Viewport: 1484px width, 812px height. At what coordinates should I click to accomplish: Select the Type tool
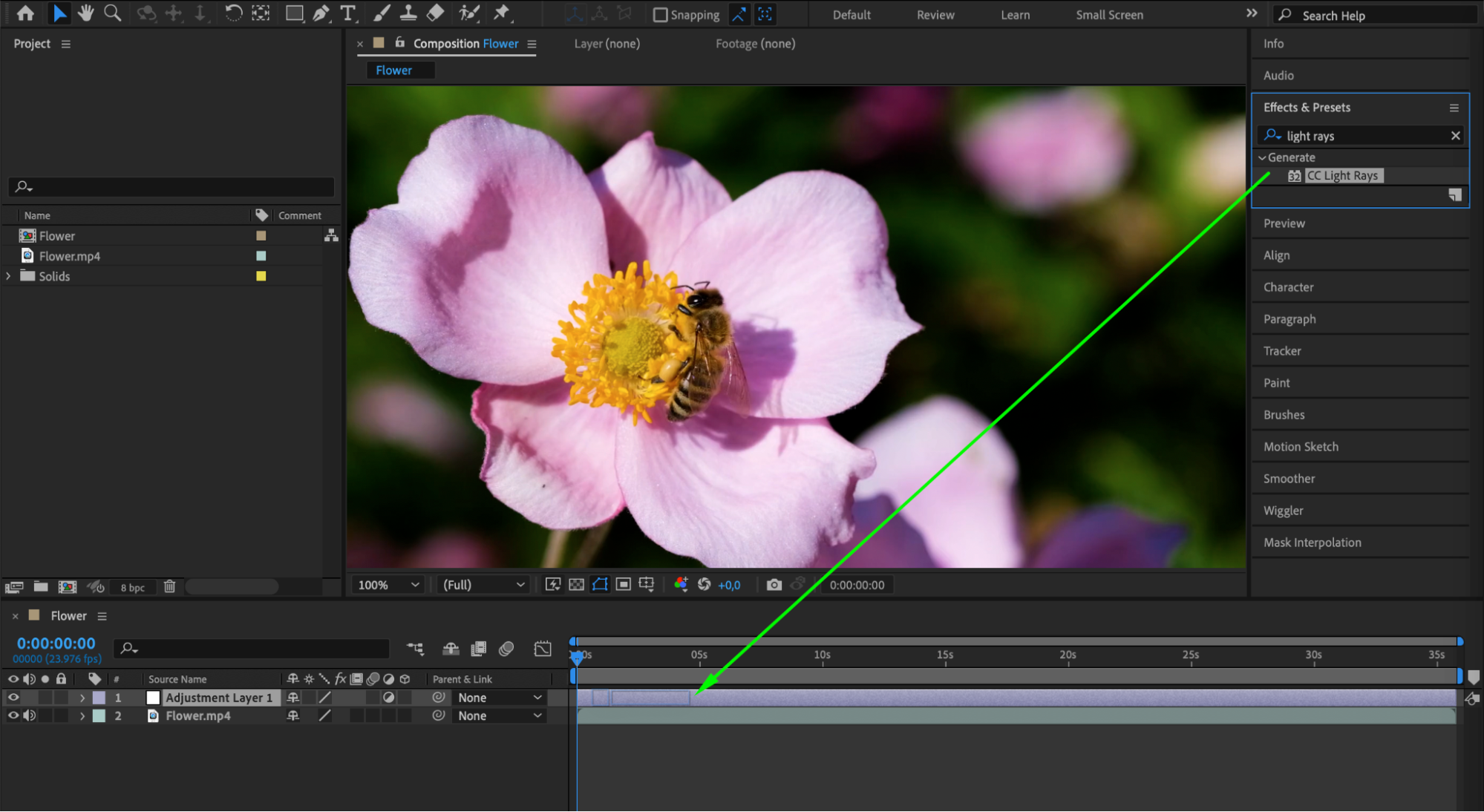pyautogui.click(x=347, y=13)
